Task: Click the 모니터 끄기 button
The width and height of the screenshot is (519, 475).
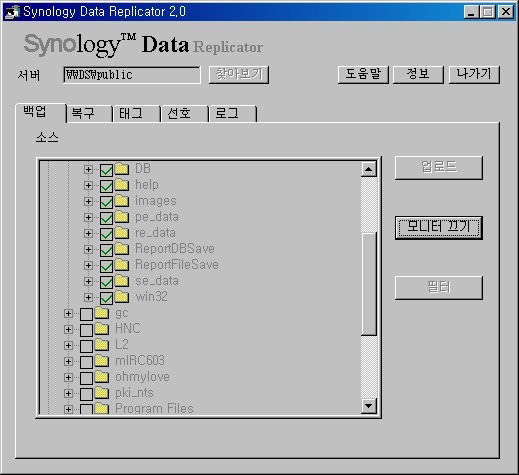Action: click(x=439, y=228)
